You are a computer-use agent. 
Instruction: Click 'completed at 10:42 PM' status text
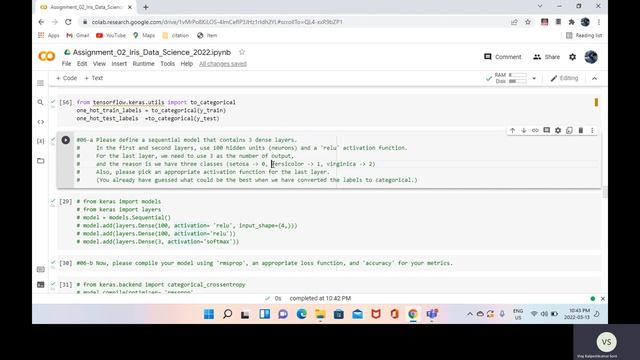(x=320, y=298)
